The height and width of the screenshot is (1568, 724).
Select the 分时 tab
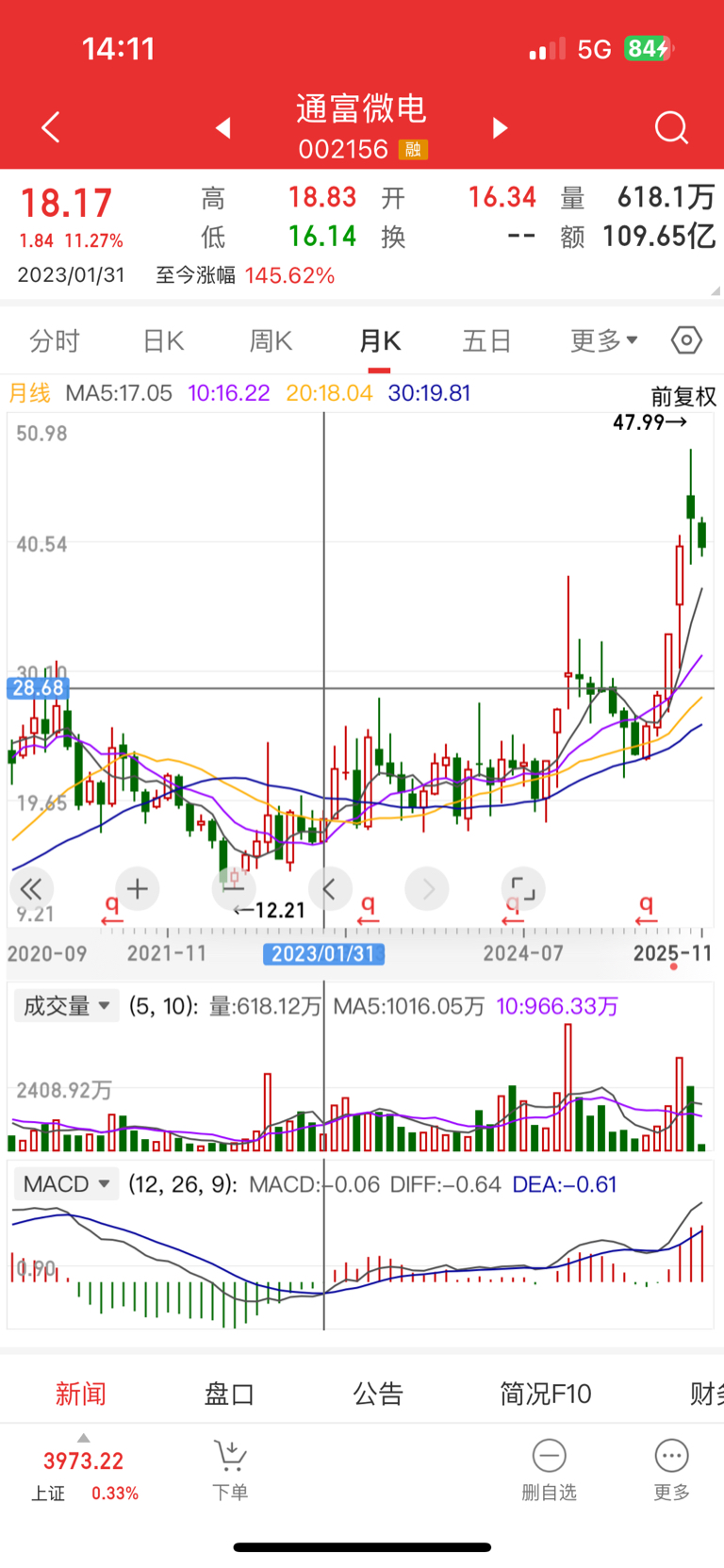click(x=55, y=340)
